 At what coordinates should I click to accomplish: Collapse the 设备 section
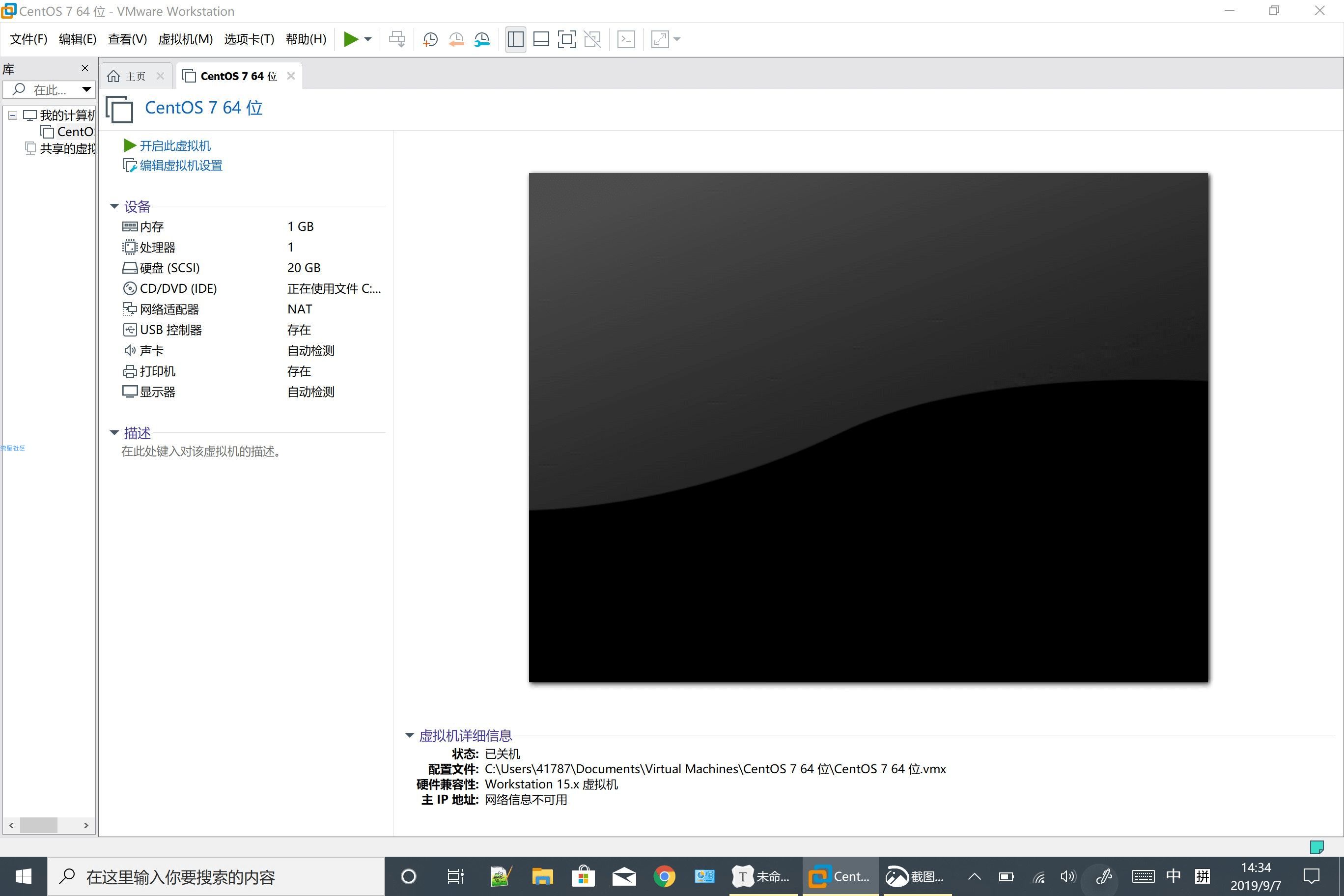point(114,206)
